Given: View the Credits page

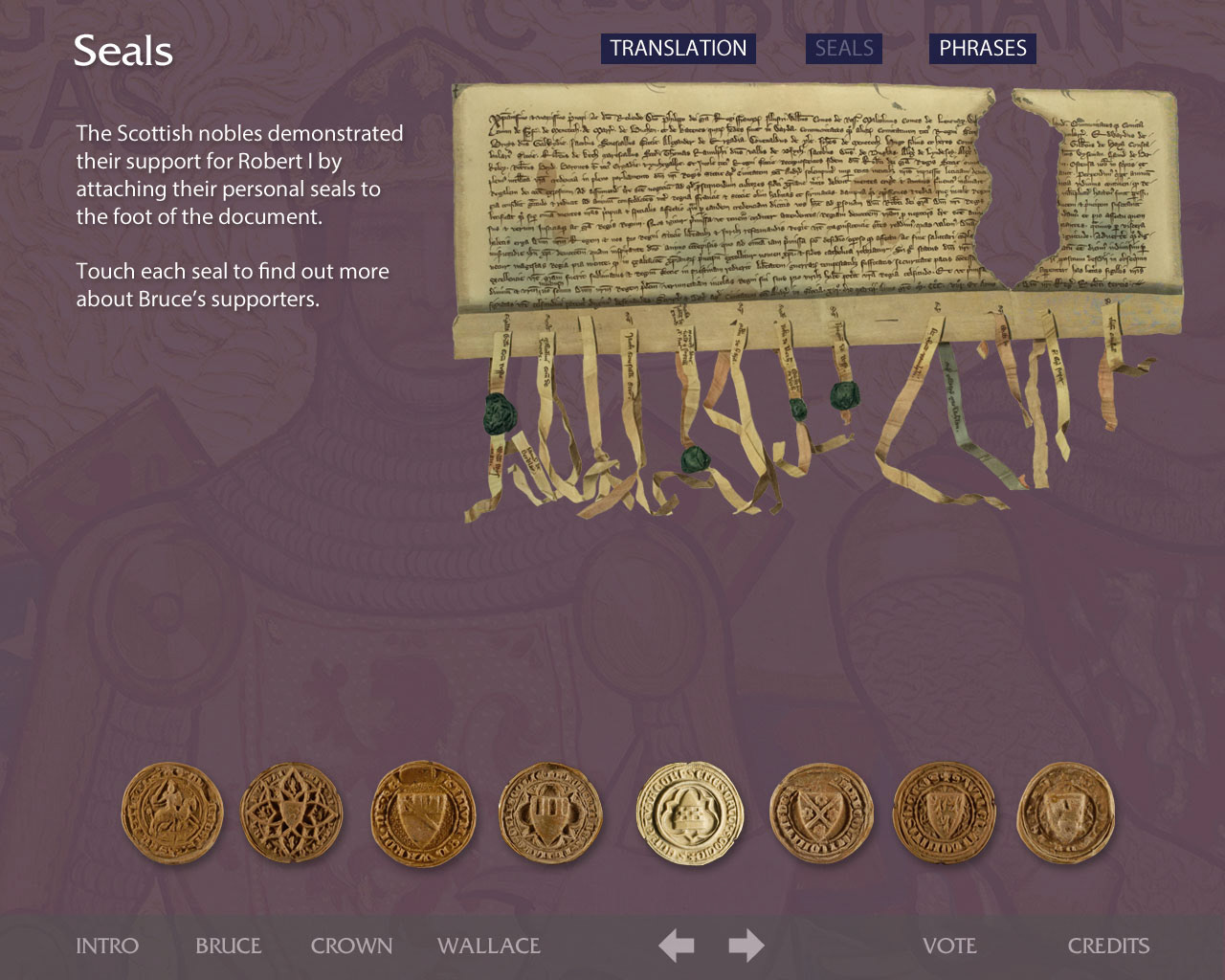Looking at the screenshot, I should pos(1108,946).
